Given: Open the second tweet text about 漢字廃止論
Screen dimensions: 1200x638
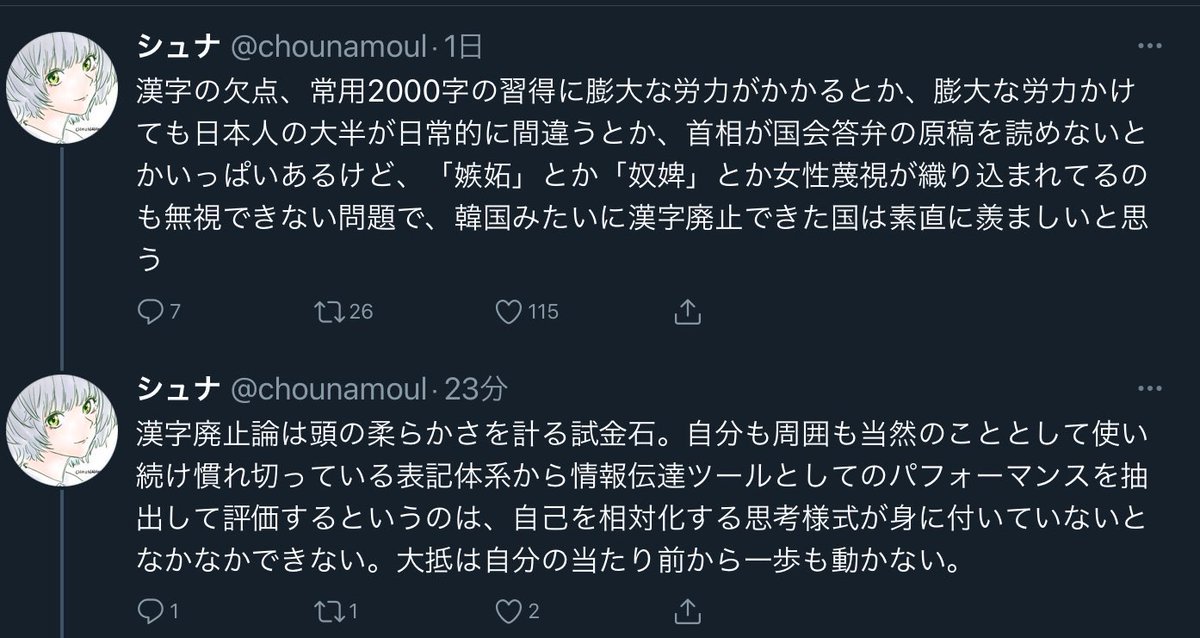Looking at the screenshot, I should click(x=640, y=498).
